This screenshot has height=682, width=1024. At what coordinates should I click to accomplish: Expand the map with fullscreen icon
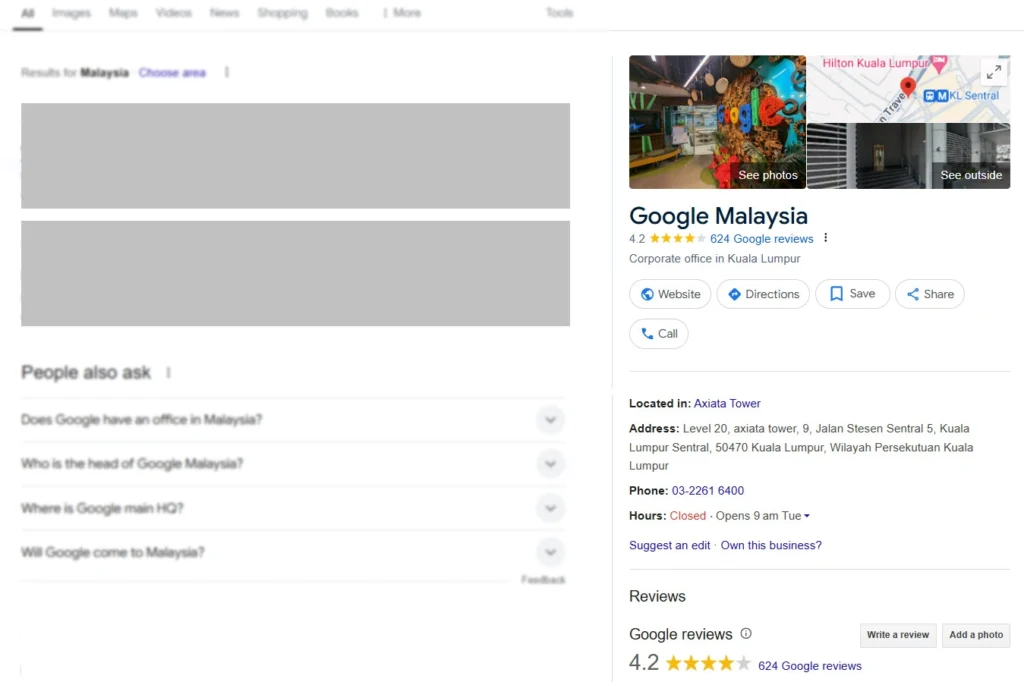click(993, 72)
